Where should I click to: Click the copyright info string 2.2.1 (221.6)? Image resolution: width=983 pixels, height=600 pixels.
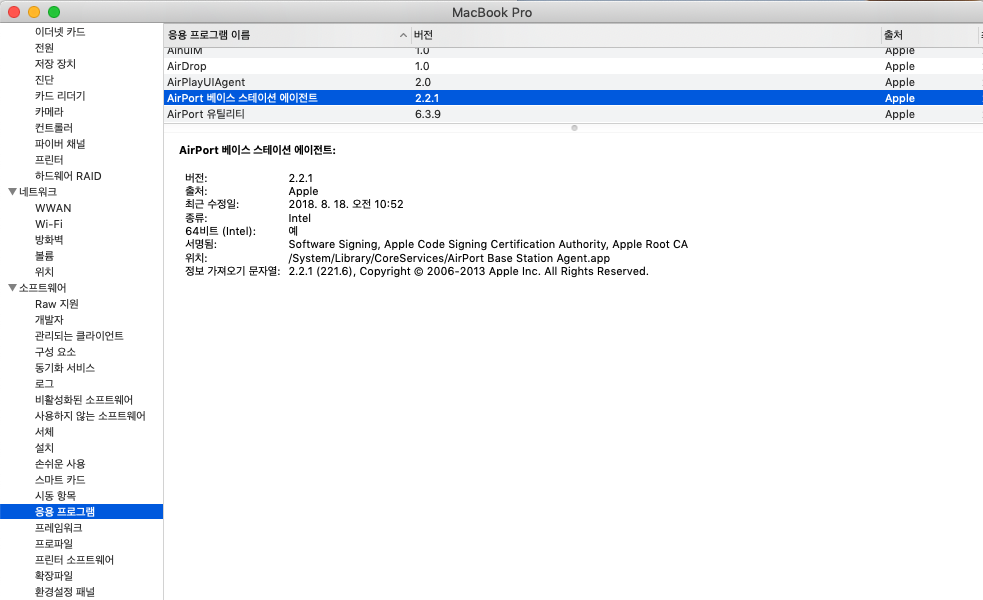468,271
